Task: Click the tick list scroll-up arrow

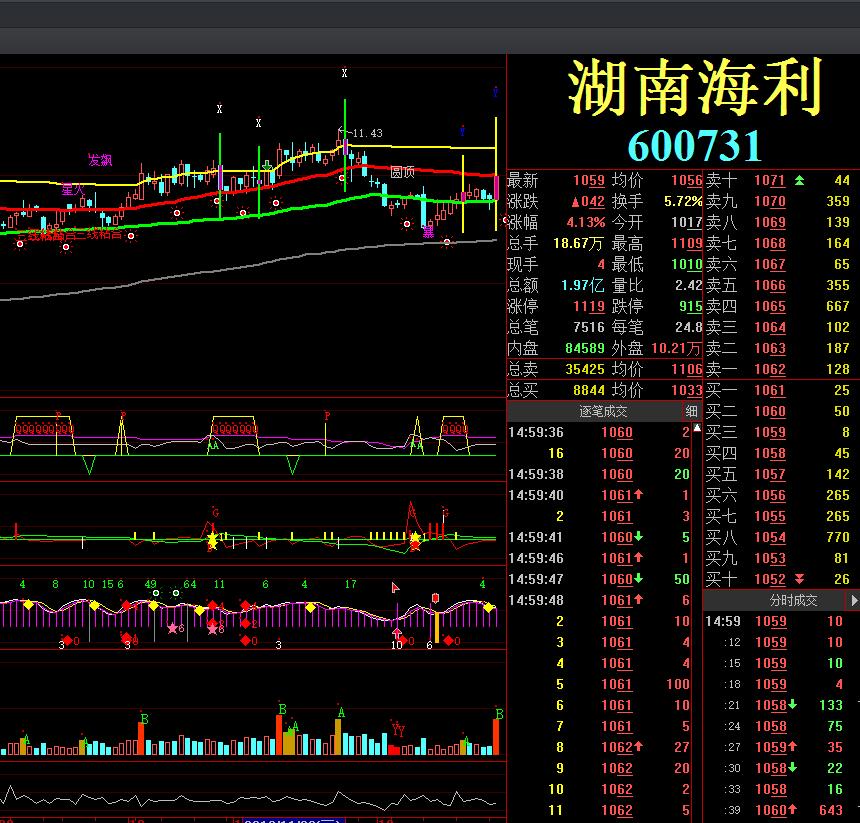Action: pos(697,428)
